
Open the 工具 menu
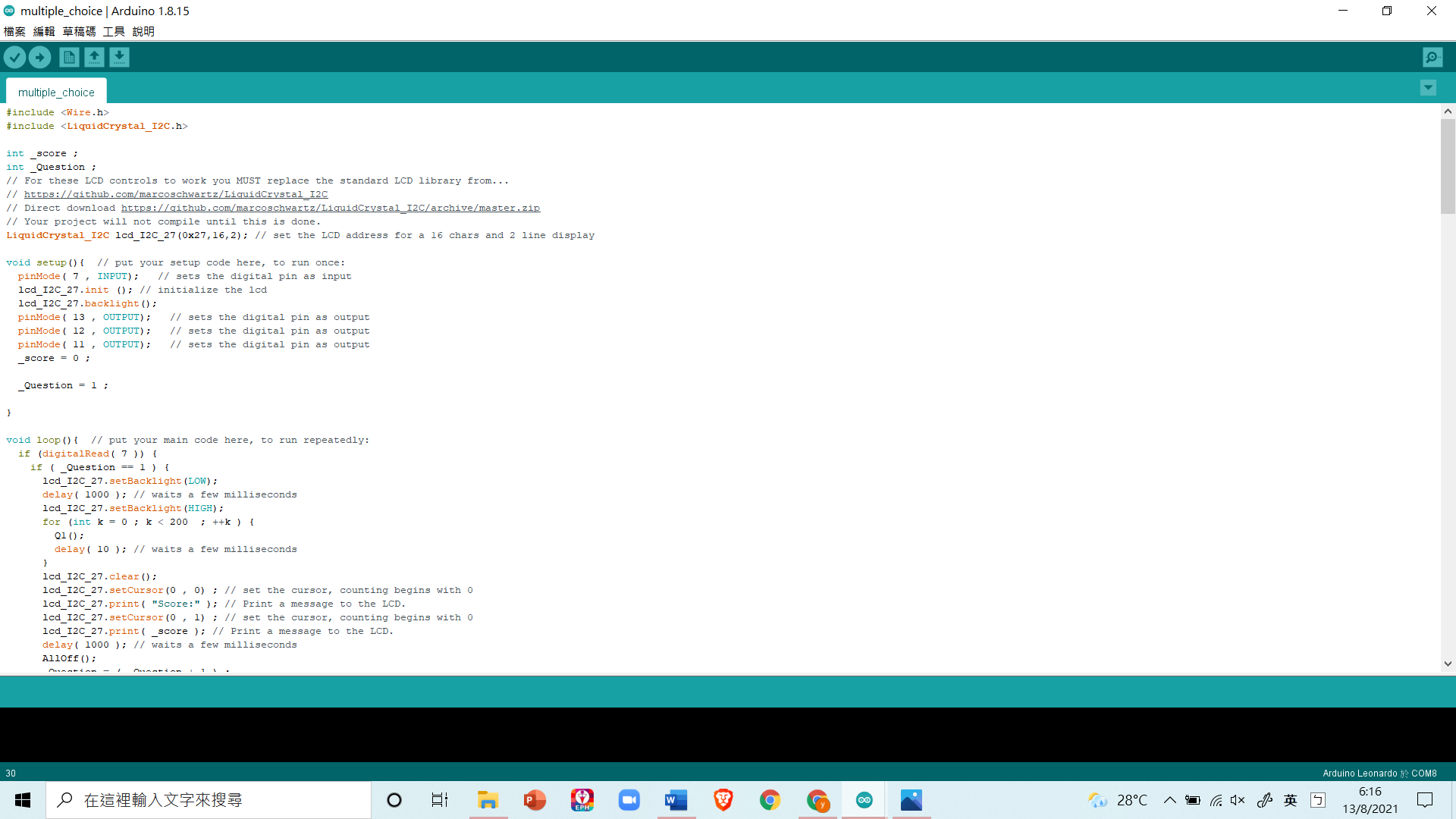click(114, 31)
